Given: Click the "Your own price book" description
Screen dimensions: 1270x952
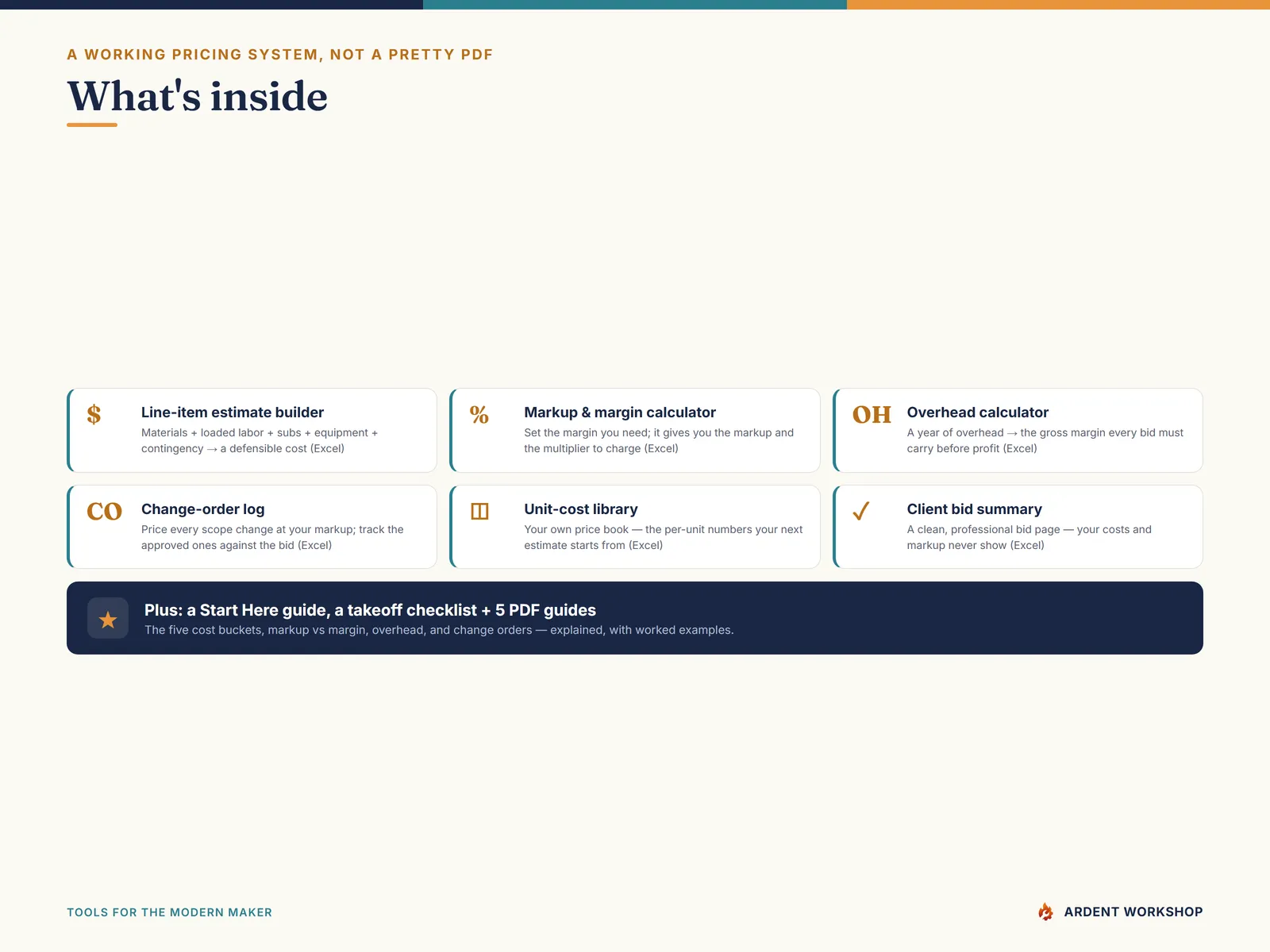Looking at the screenshot, I should tap(664, 537).
